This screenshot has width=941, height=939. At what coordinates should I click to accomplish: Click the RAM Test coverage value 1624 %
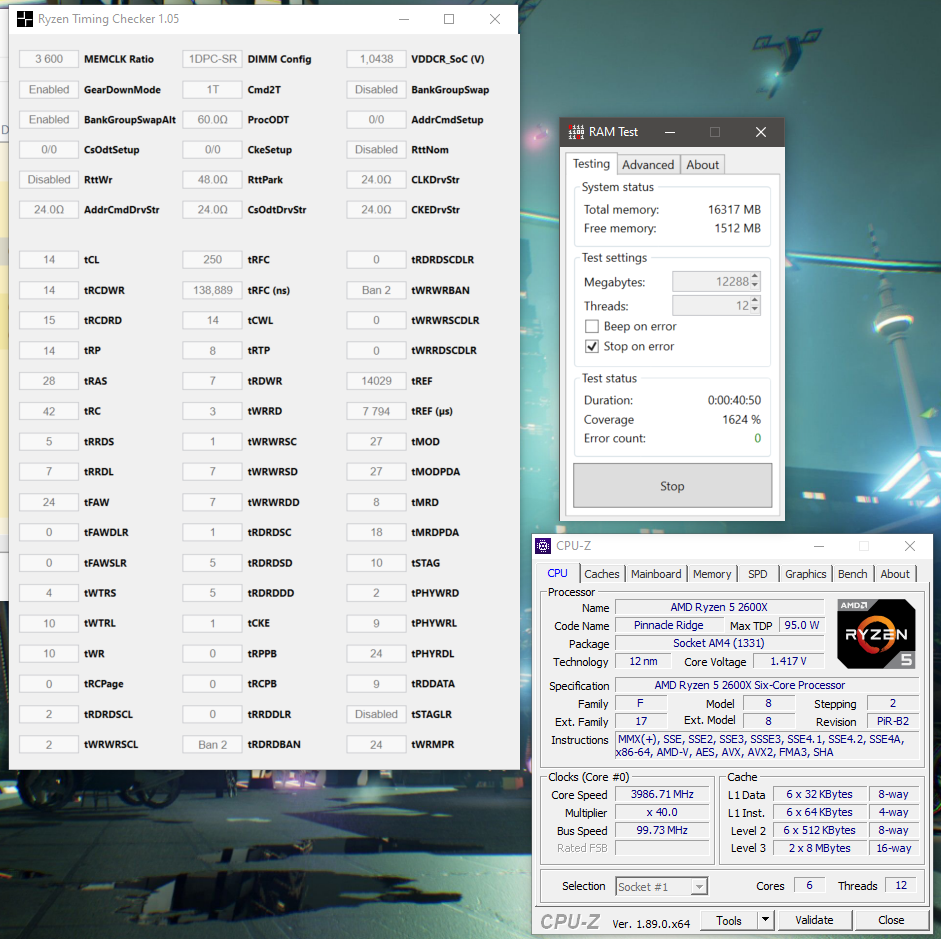pos(741,419)
